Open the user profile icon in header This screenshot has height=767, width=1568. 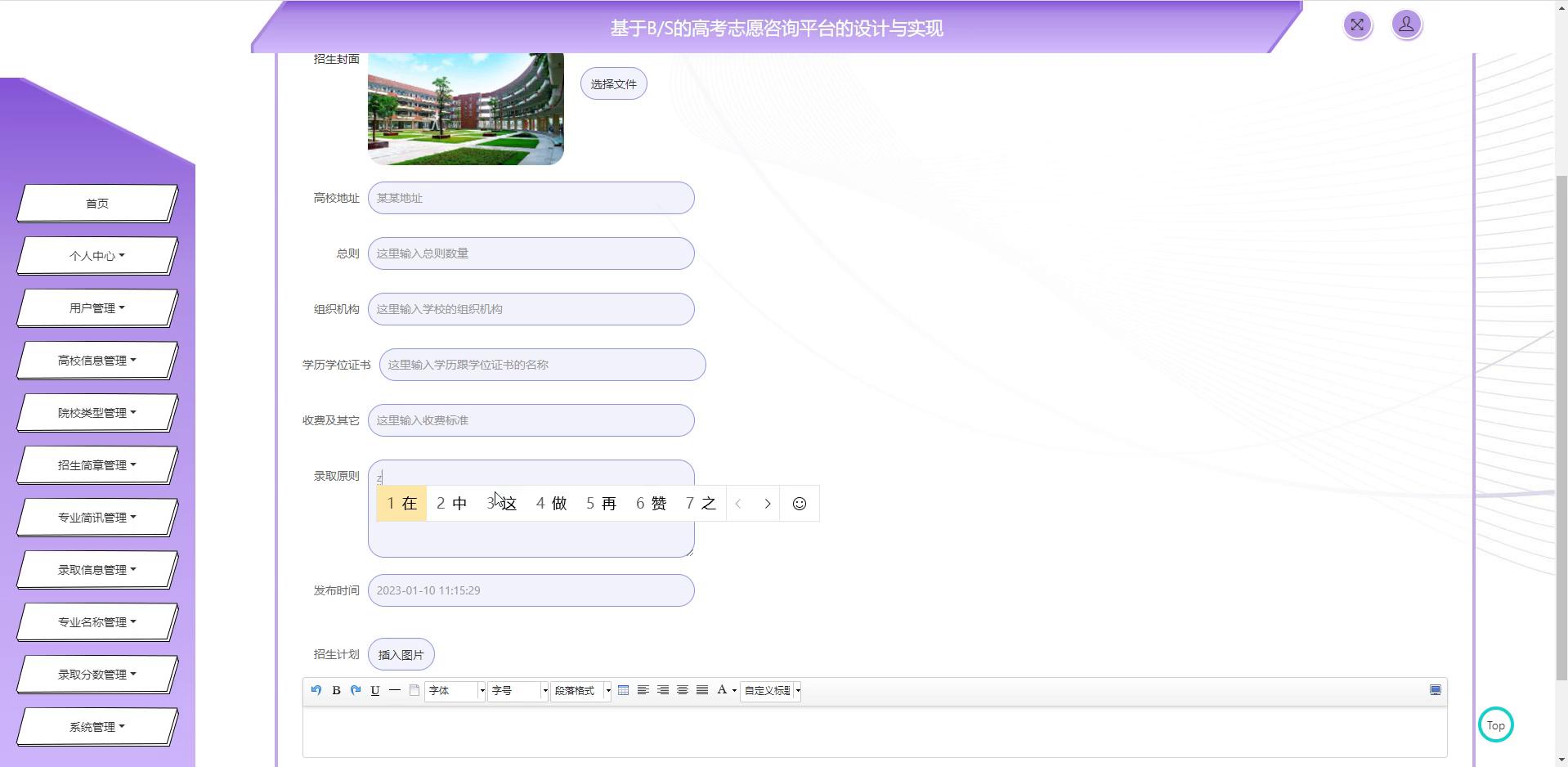1406,25
